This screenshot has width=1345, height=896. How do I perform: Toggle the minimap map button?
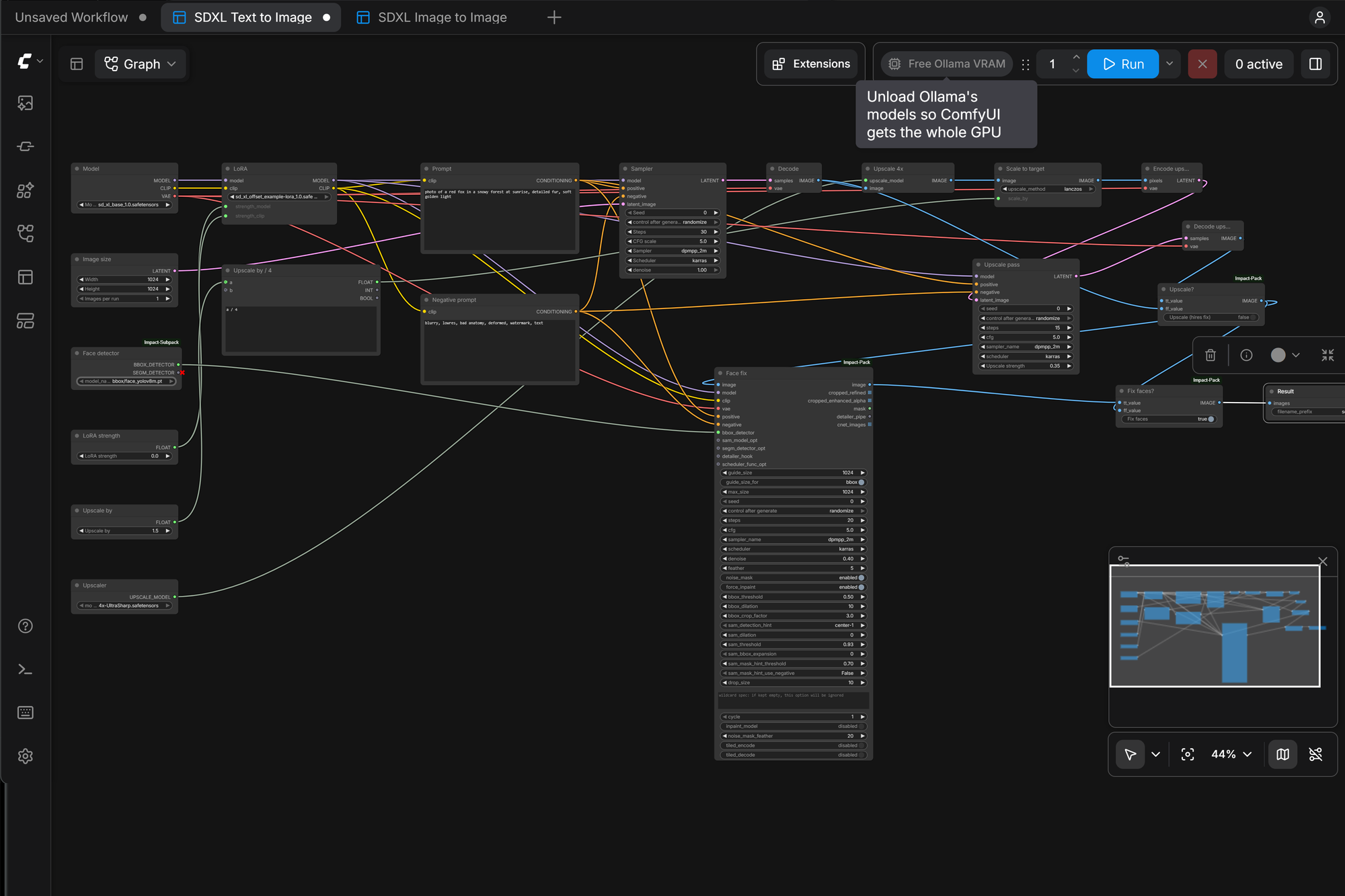coord(1283,754)
